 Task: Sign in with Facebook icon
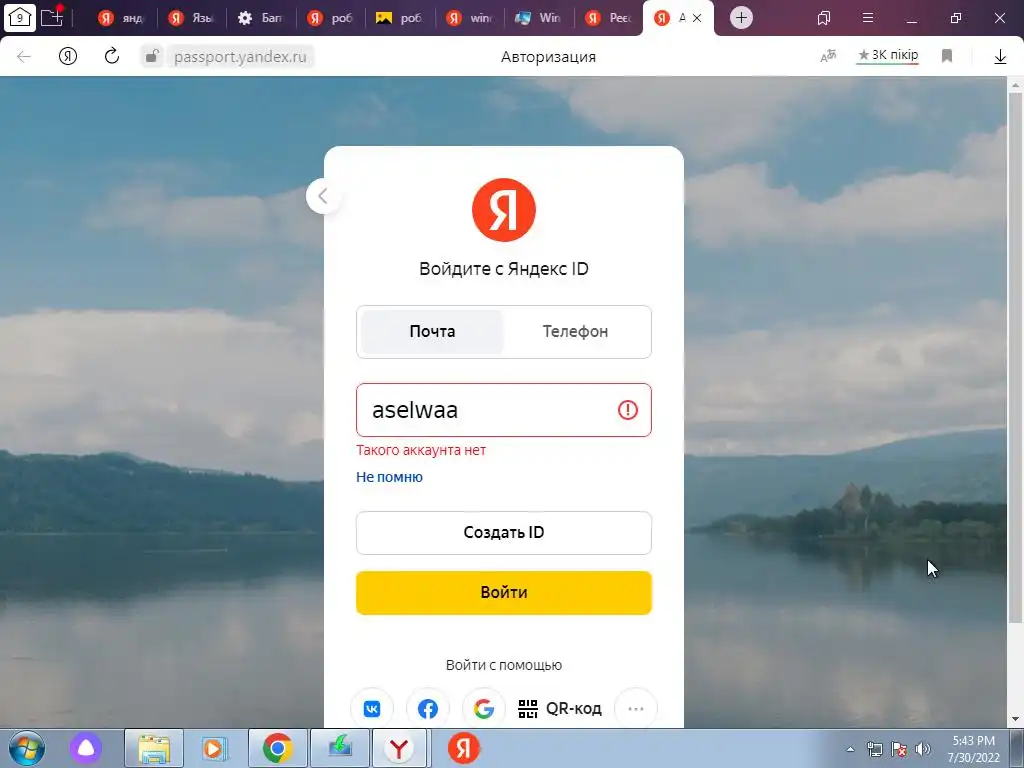[428, 709]
